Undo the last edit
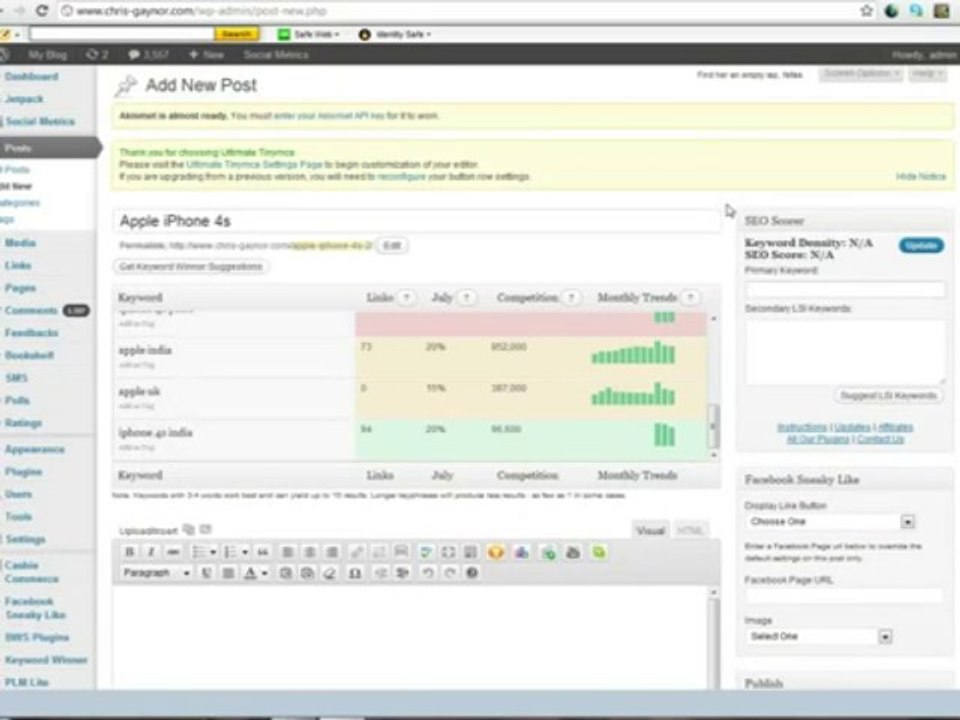The image size is (960, 720). click(x=427, y=573)
